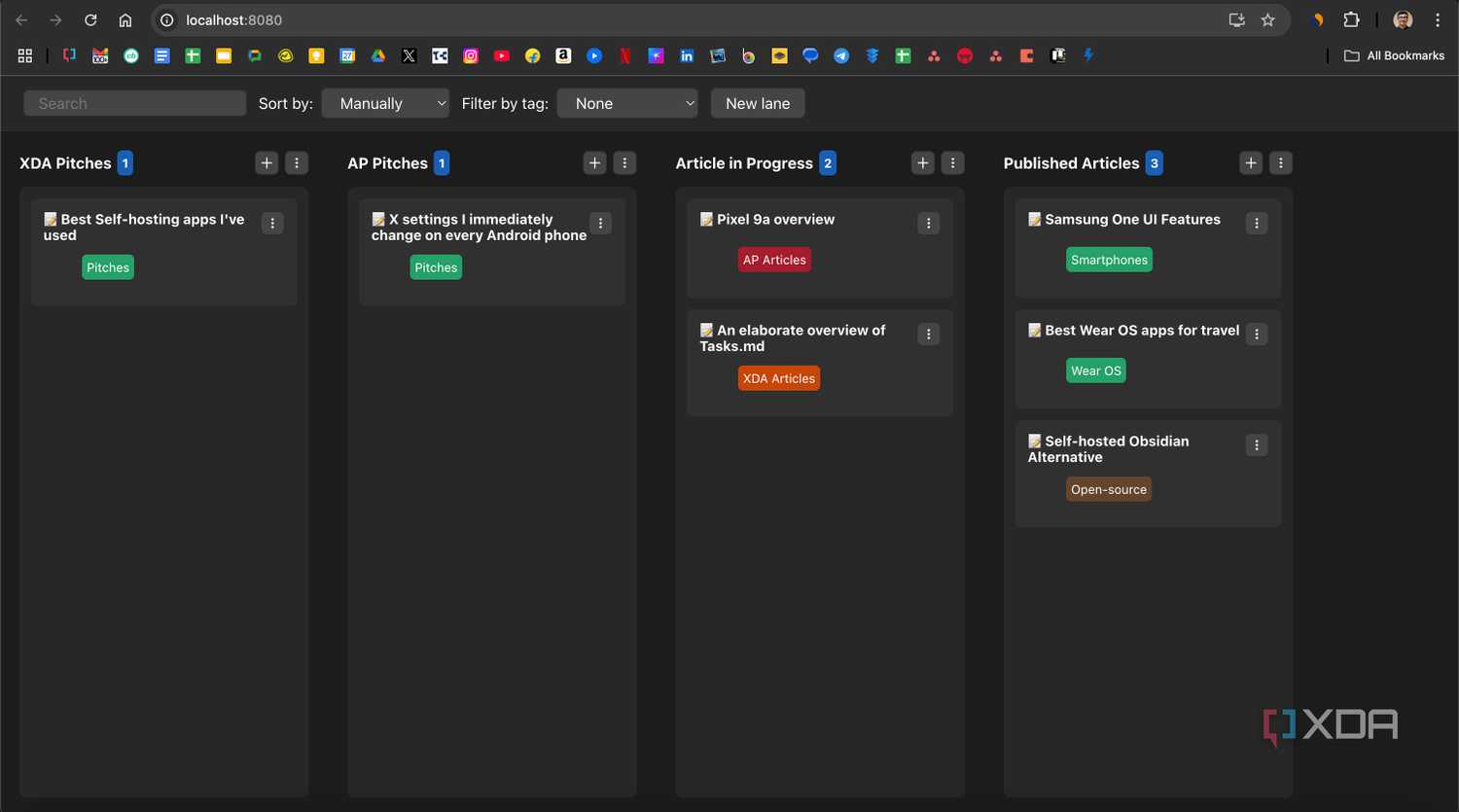The height and width of the screenshot is (812, 1459).
Task: Open the LinkedIn bookmark
Action: pyautogui.click(x=687, y=56)
